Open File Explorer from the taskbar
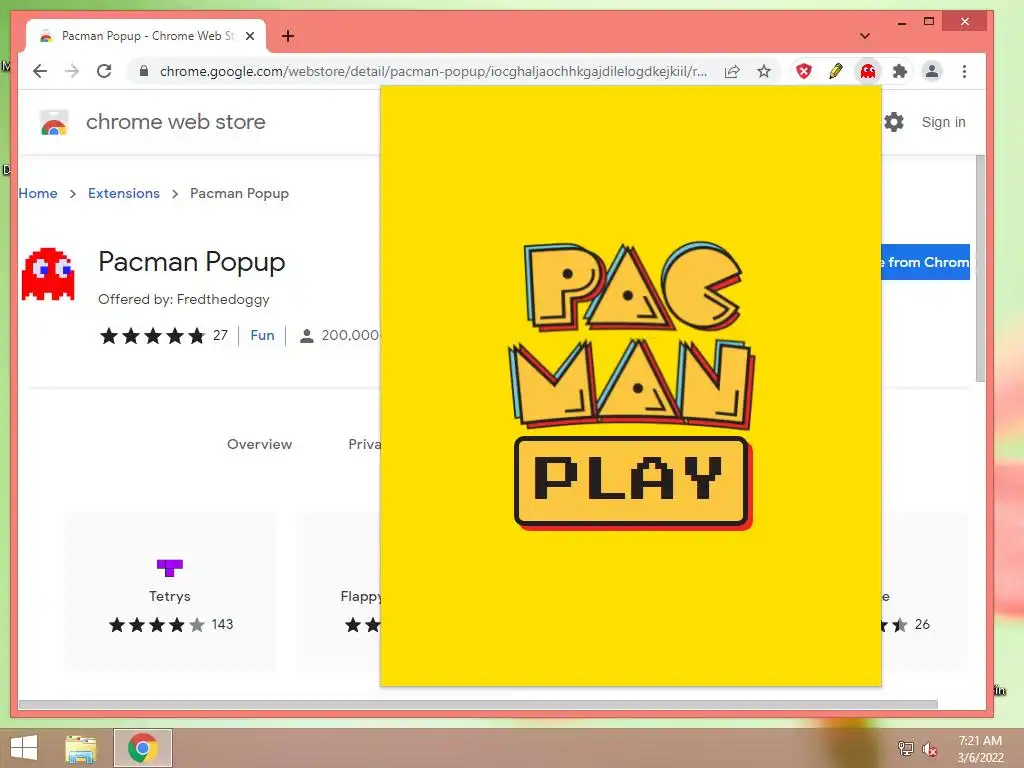The height and width of the screenshot is (768, 1024). coord(81,748)
